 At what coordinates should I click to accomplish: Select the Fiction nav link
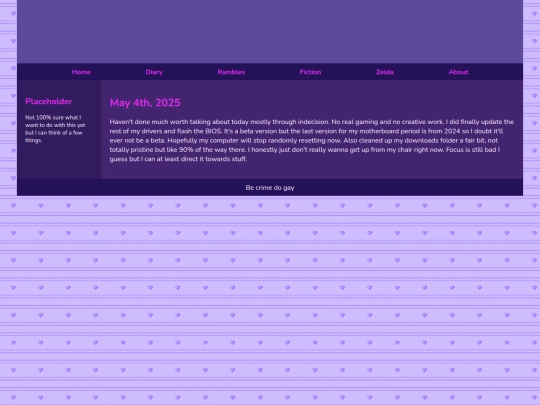point(310,72)
